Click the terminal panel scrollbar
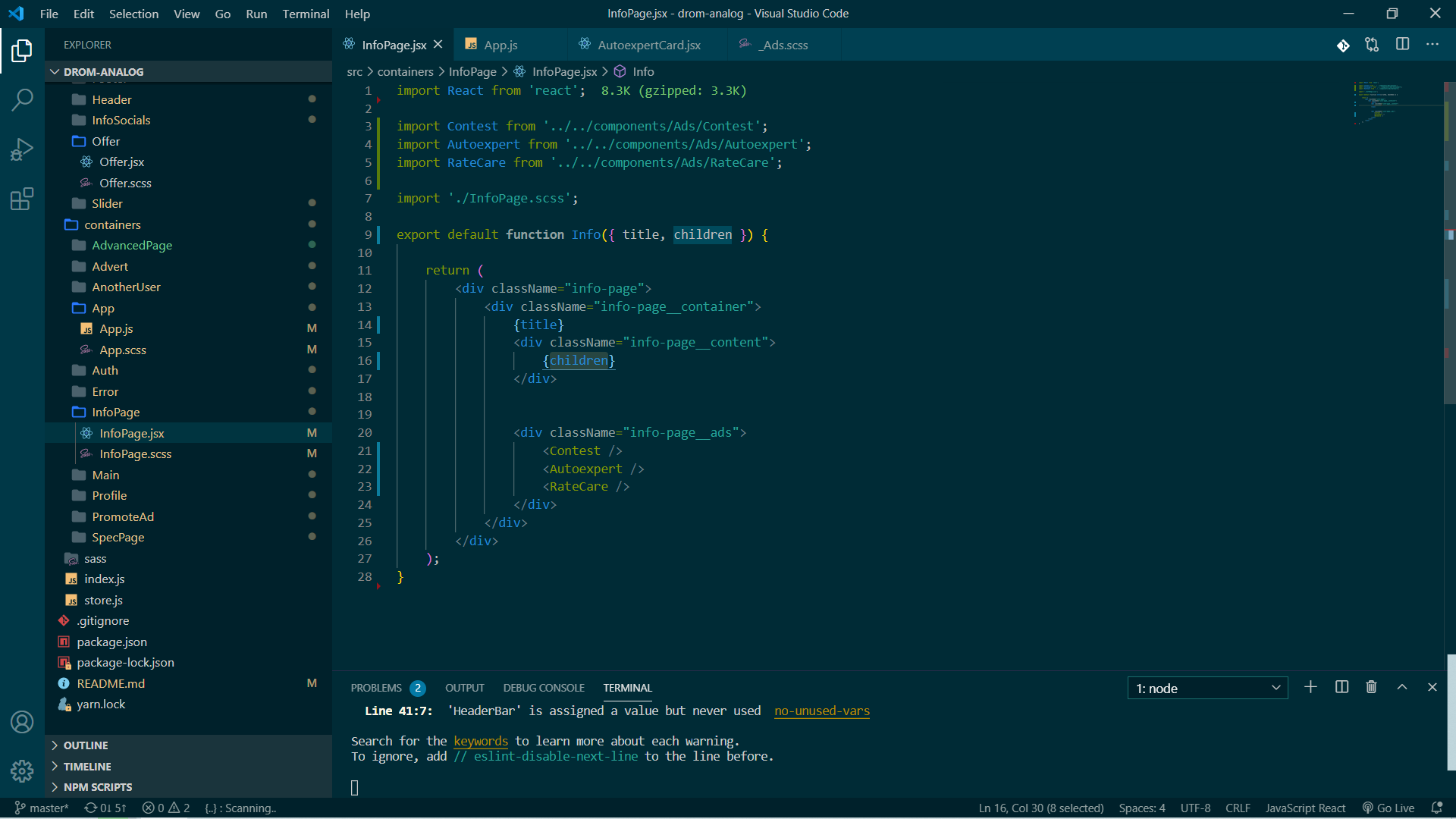 [1451, 713]
